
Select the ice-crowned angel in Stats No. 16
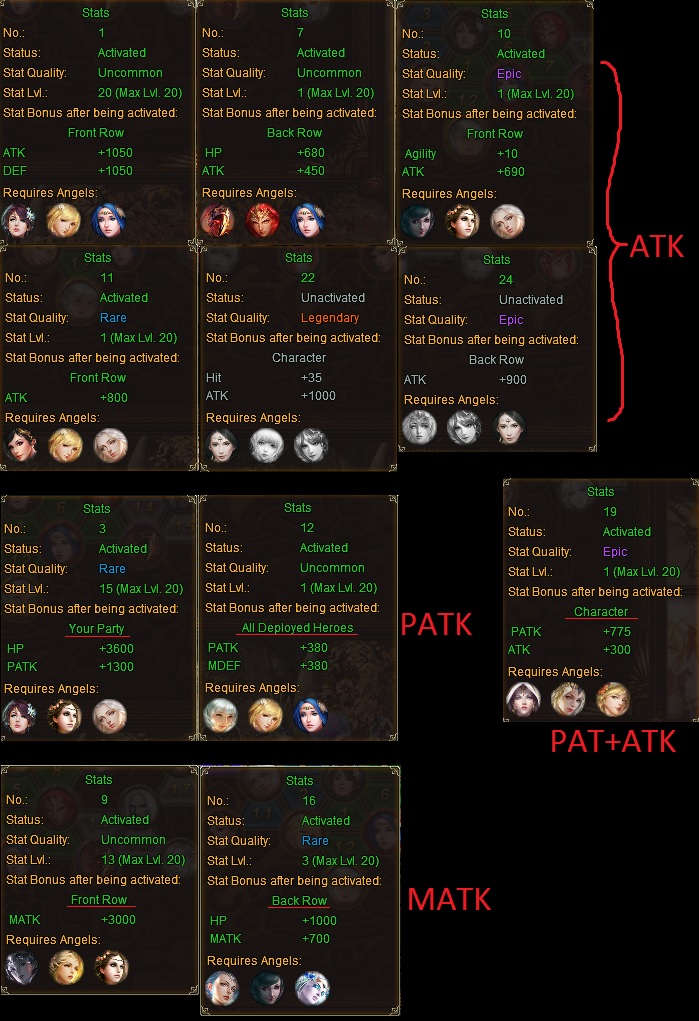coord(312,988)
